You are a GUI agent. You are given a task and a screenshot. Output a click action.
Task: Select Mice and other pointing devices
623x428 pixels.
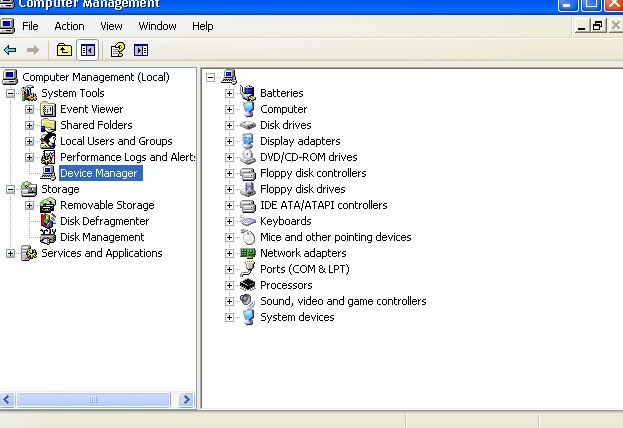pos(336,237)
